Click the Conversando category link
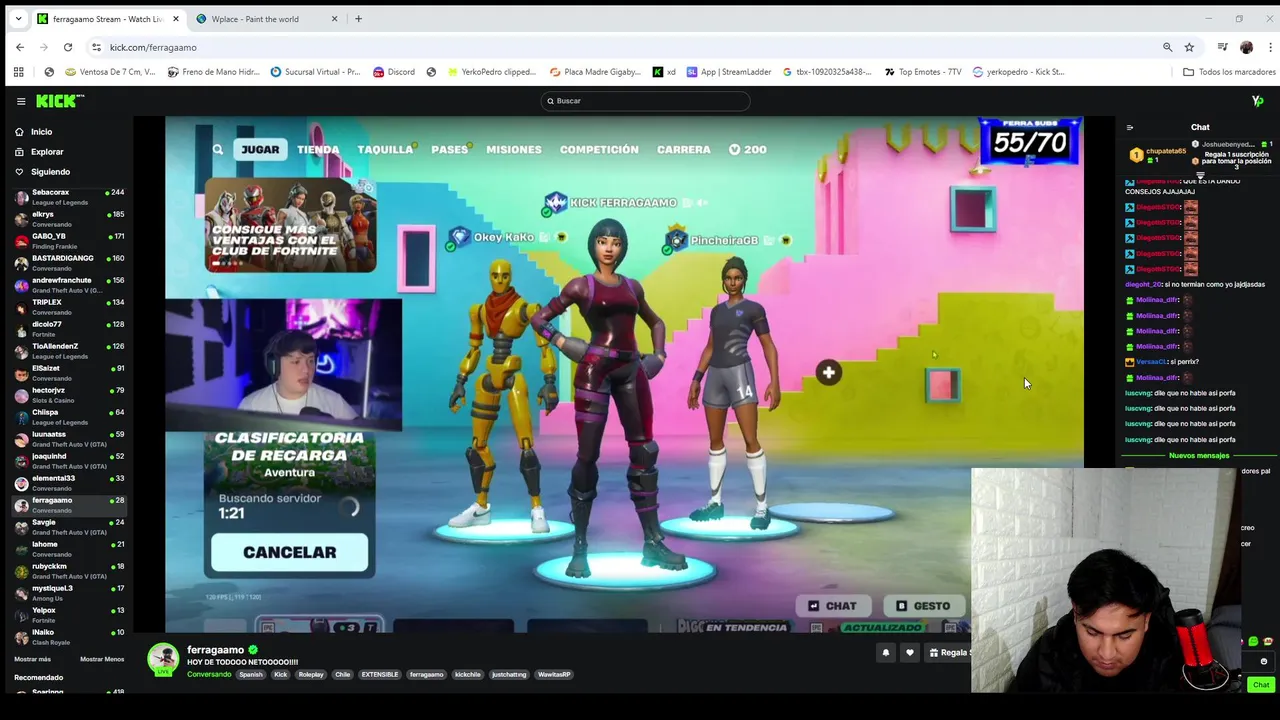The image size is (1280, 720). 209,675
